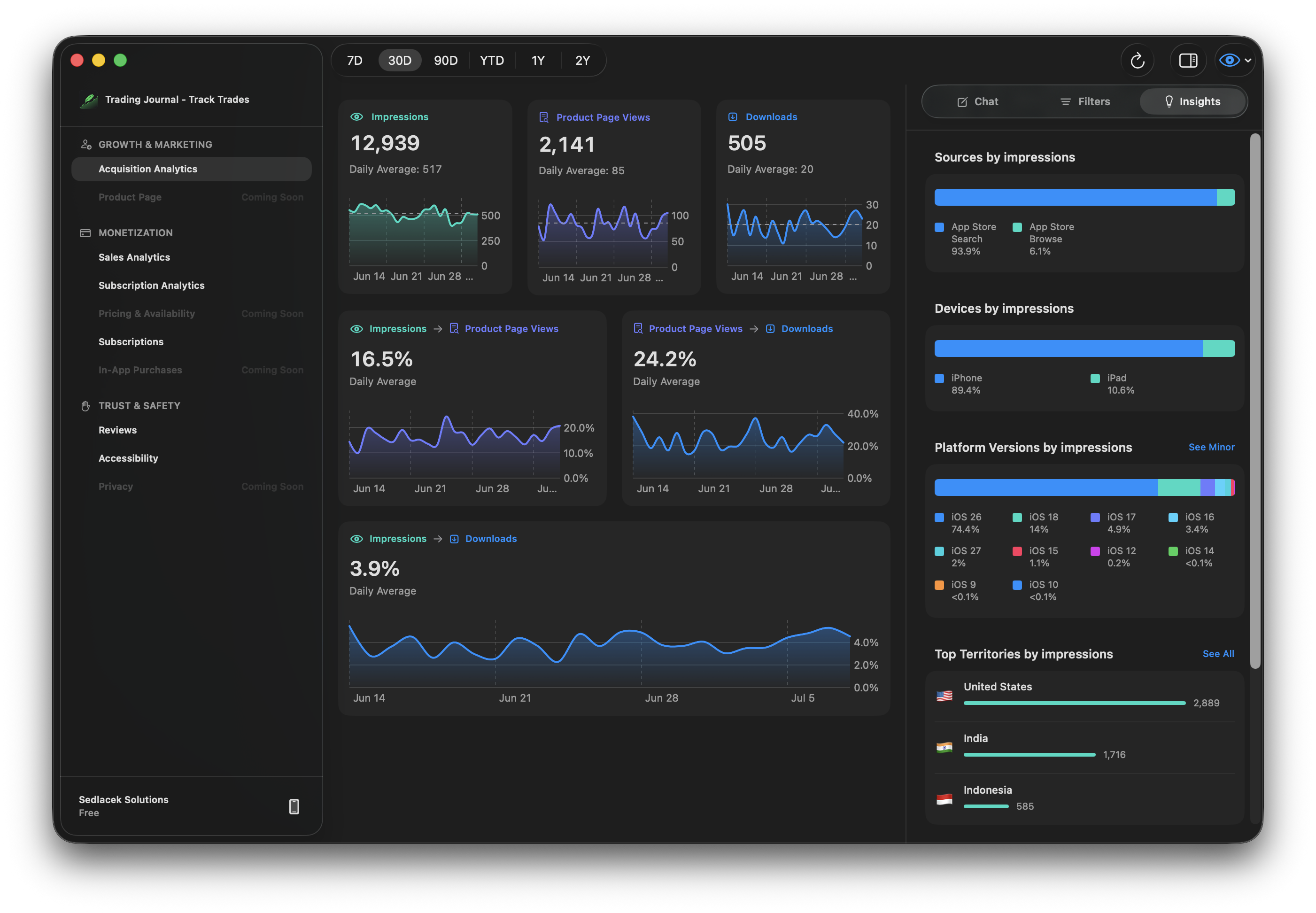Click the Platform Versions stacked bar
Image resolution: width=1316 pixels, height=913 pixels.
(1084, 487)
